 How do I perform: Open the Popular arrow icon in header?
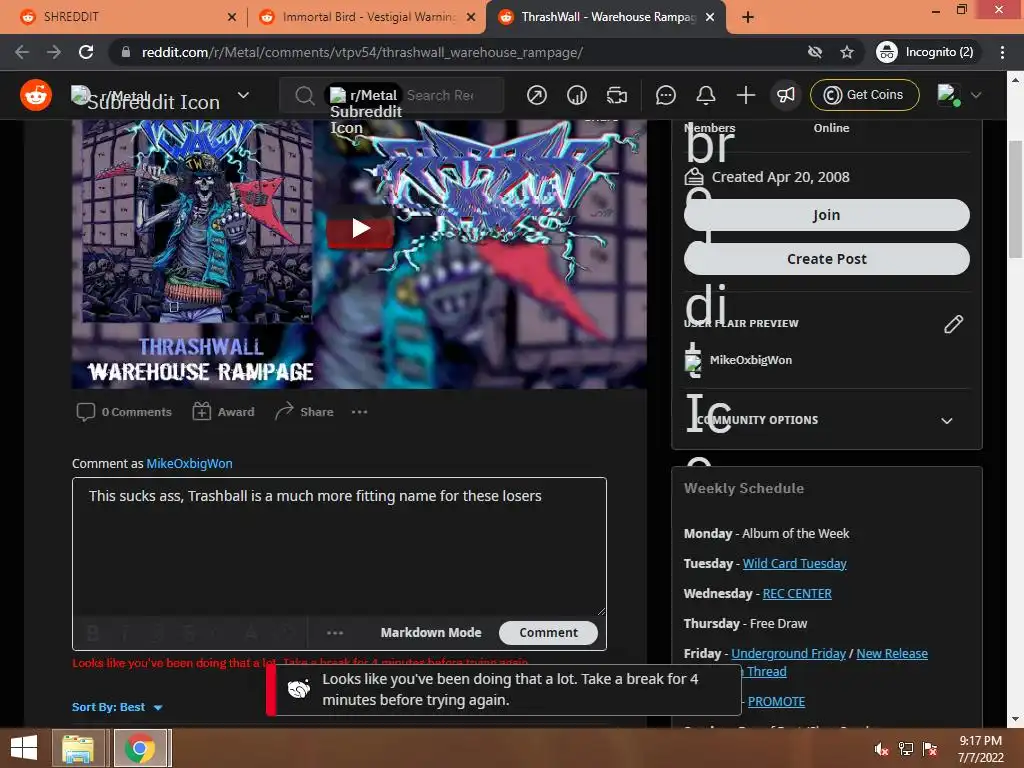[x=536, y=95]
